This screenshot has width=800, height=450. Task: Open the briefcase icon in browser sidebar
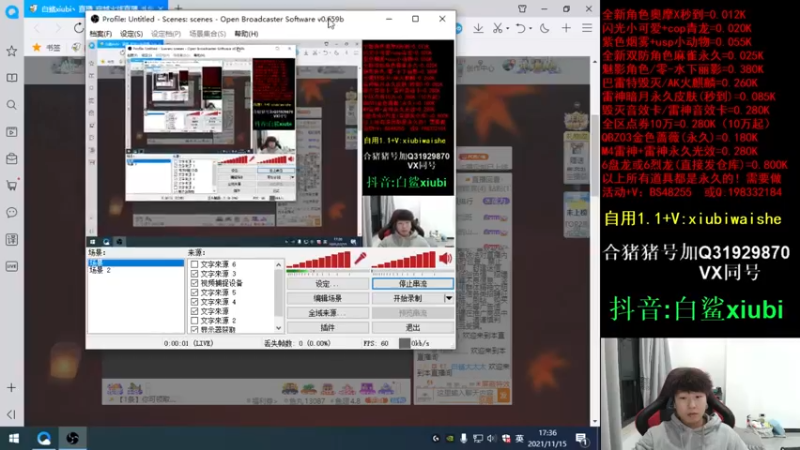pyautogui.click(x=11, y=159)
